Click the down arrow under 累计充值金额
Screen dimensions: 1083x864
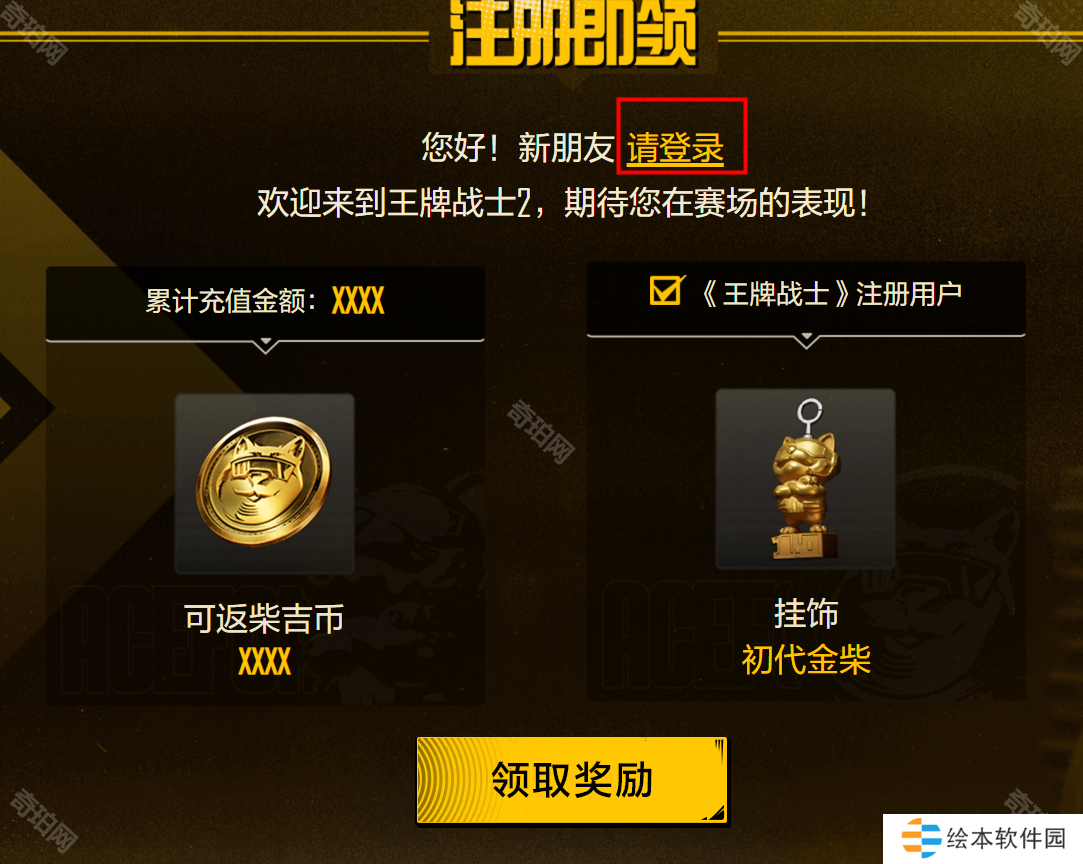(266, 345)
